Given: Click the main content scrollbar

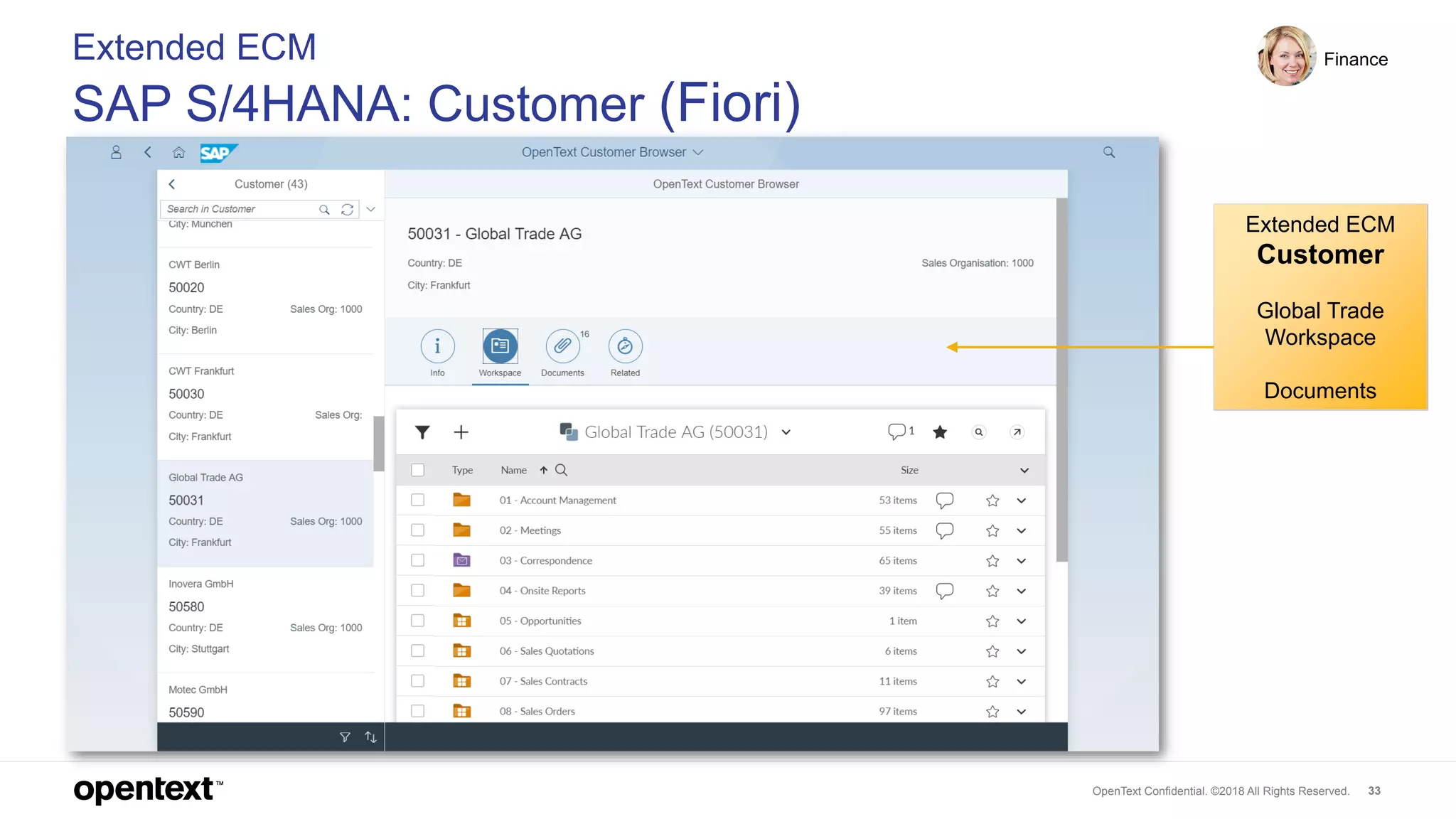Looking at the screenshot, I should [1062, 380].
